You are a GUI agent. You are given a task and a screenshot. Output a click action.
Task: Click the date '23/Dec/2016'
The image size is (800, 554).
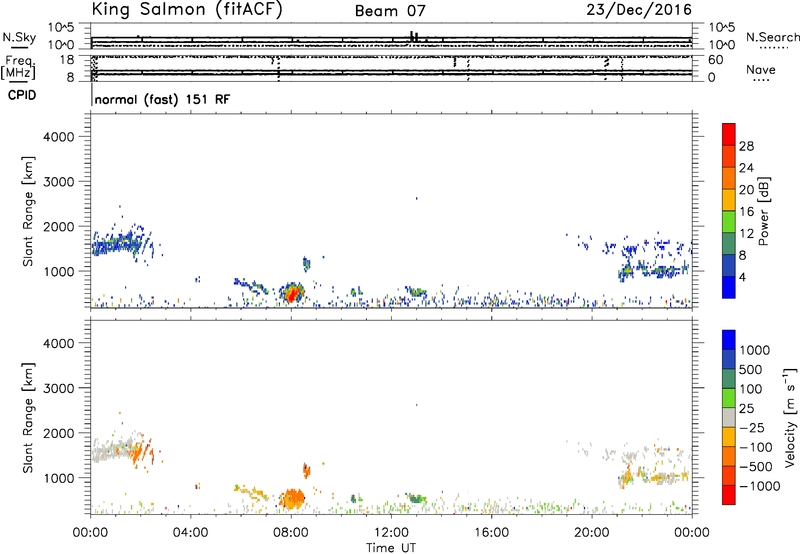(x=639, y=9)
